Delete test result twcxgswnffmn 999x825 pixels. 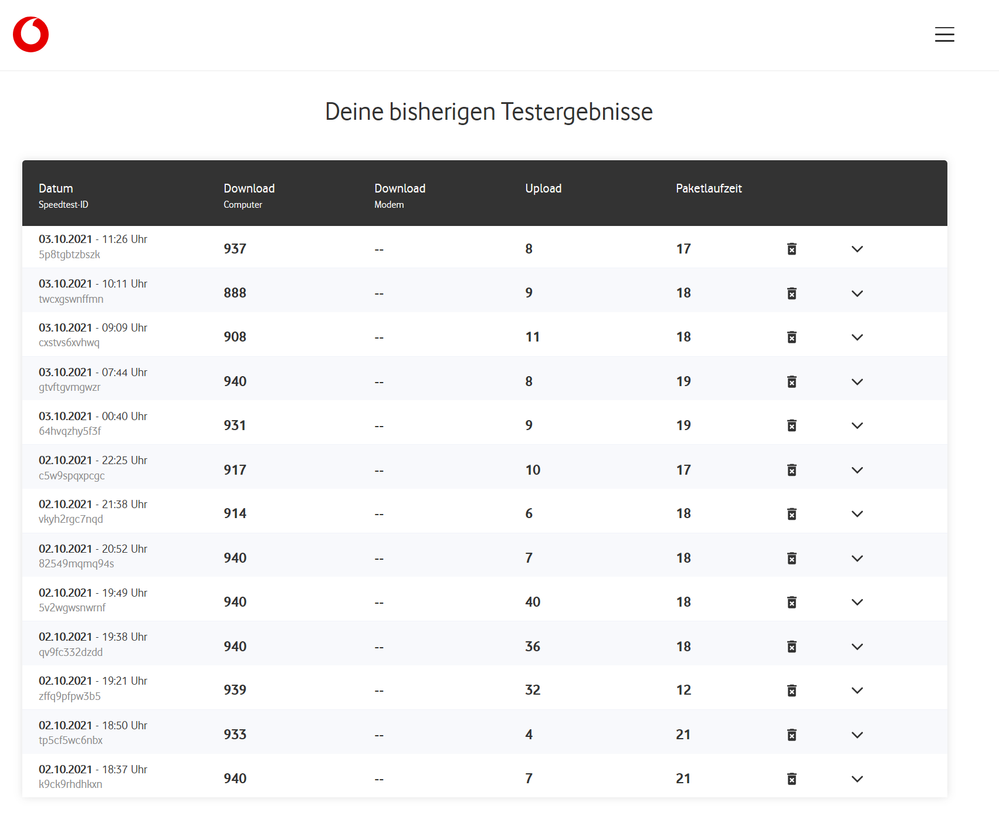coord(791,293)
